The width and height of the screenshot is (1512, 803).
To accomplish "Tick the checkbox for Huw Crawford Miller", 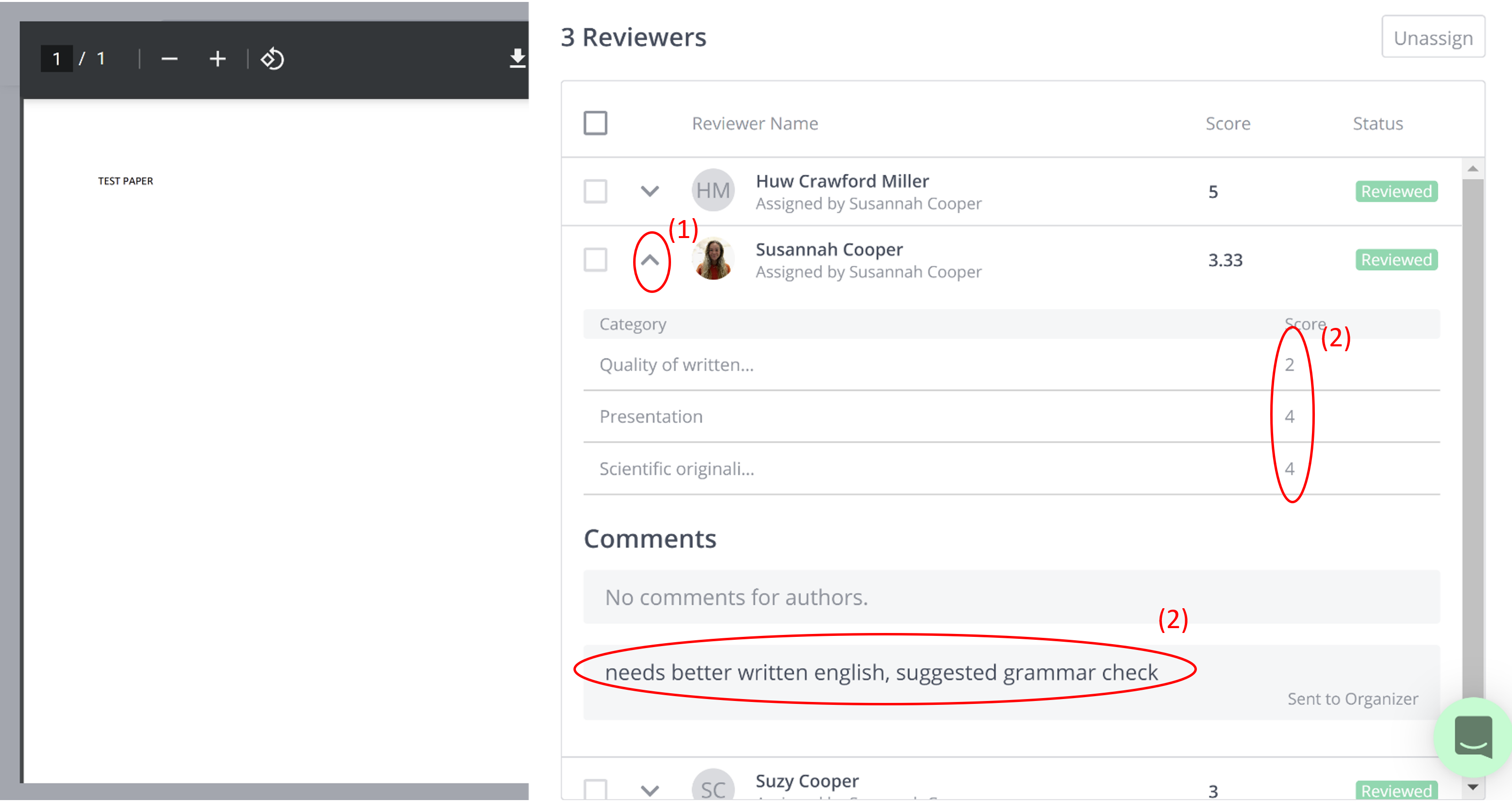I will (x=595, y=191).
